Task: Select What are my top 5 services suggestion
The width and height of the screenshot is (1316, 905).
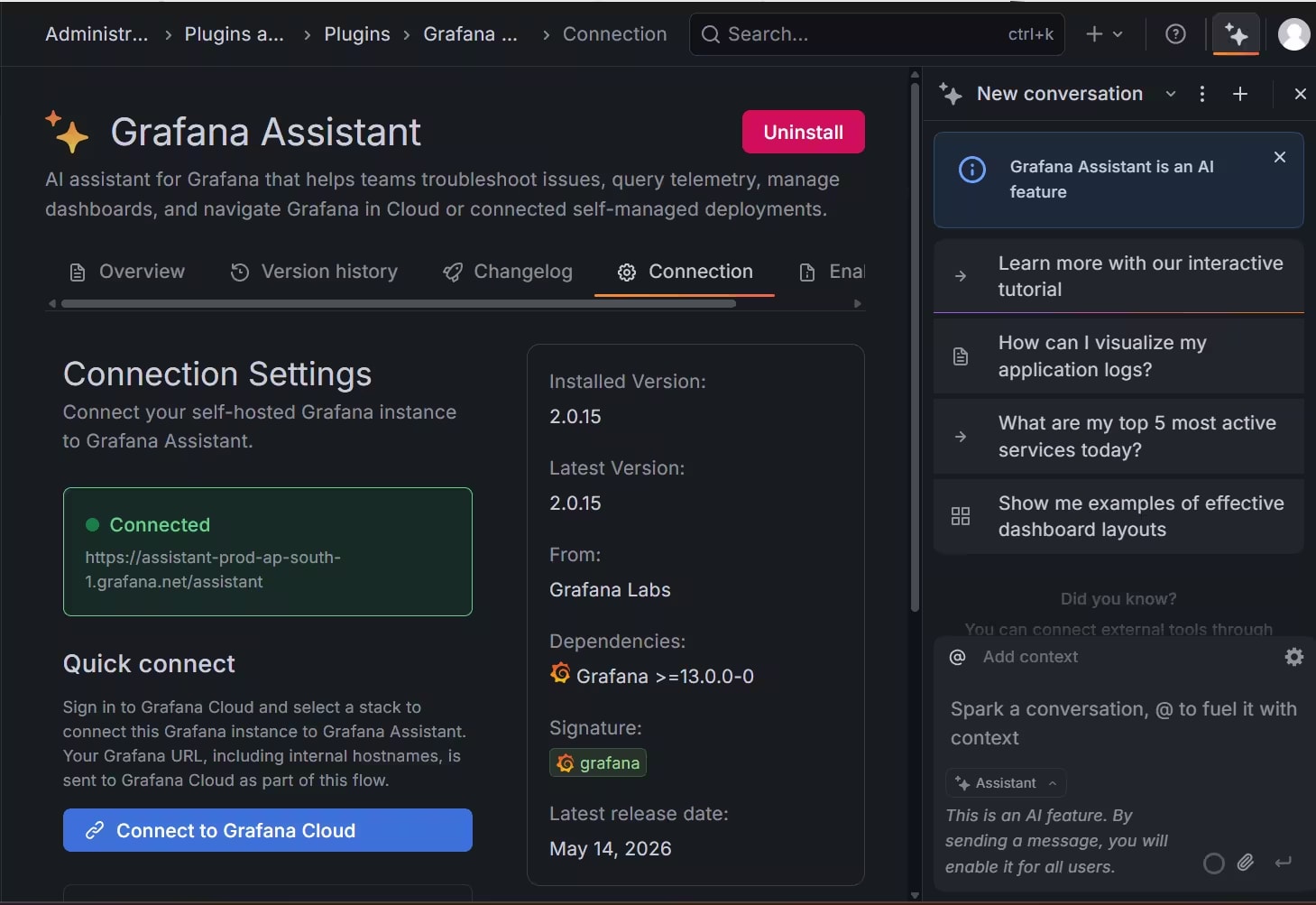Action: tap(1118, 437)
